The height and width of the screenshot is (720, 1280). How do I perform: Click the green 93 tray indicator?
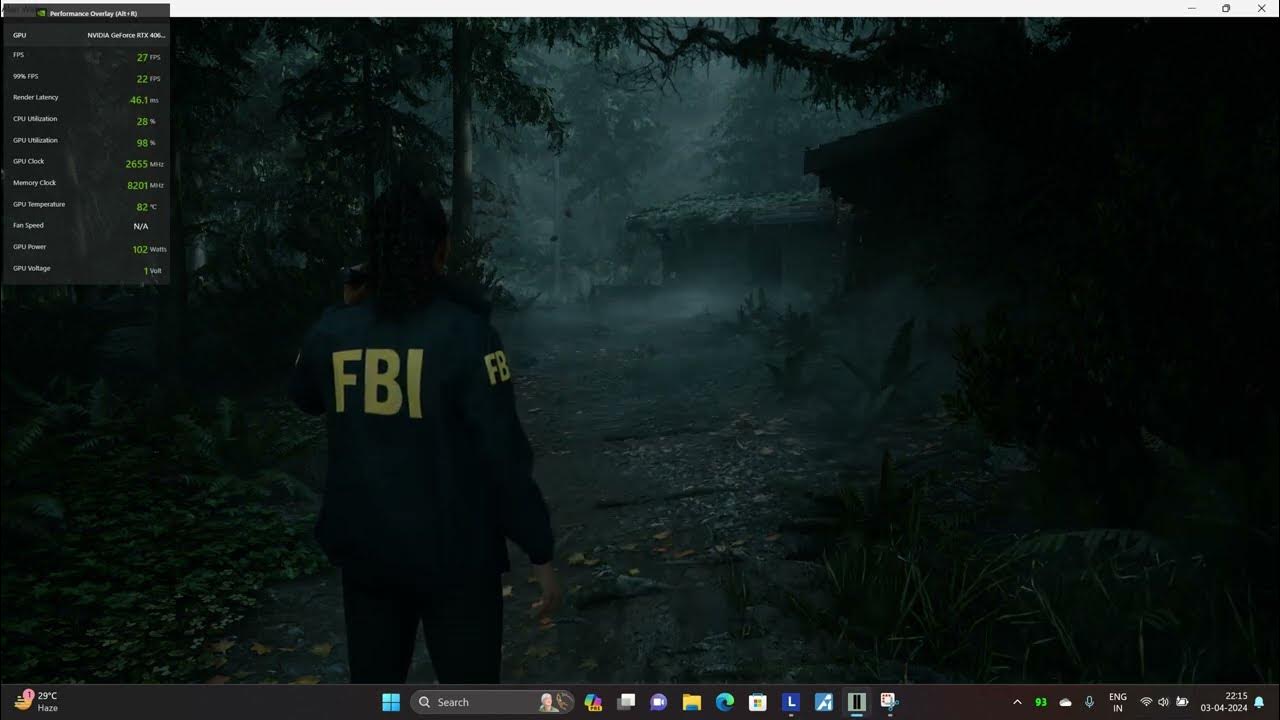pyautogui.click(x=1041, y=702)
